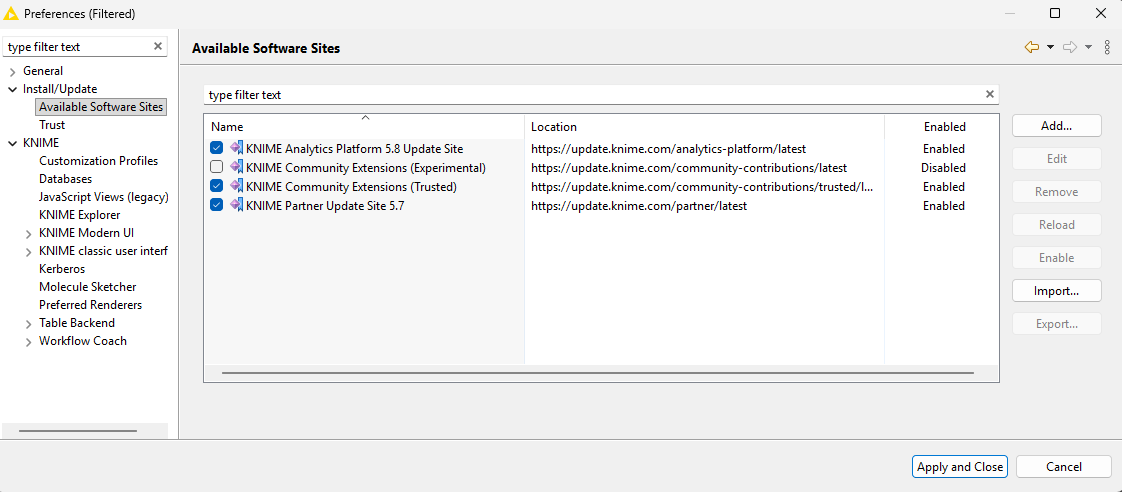Viewport: 1122px width, 492px height.
Task: Click the KNIME Analytics Platform 5.8 site icon
Action: pyautogui.click(x=237, y=148)
